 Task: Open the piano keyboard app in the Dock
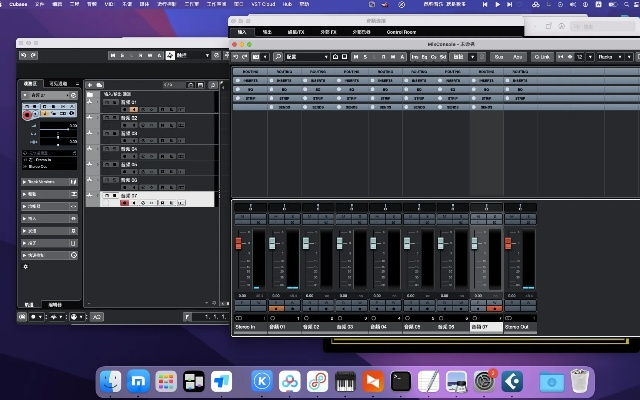click(345, 381)
